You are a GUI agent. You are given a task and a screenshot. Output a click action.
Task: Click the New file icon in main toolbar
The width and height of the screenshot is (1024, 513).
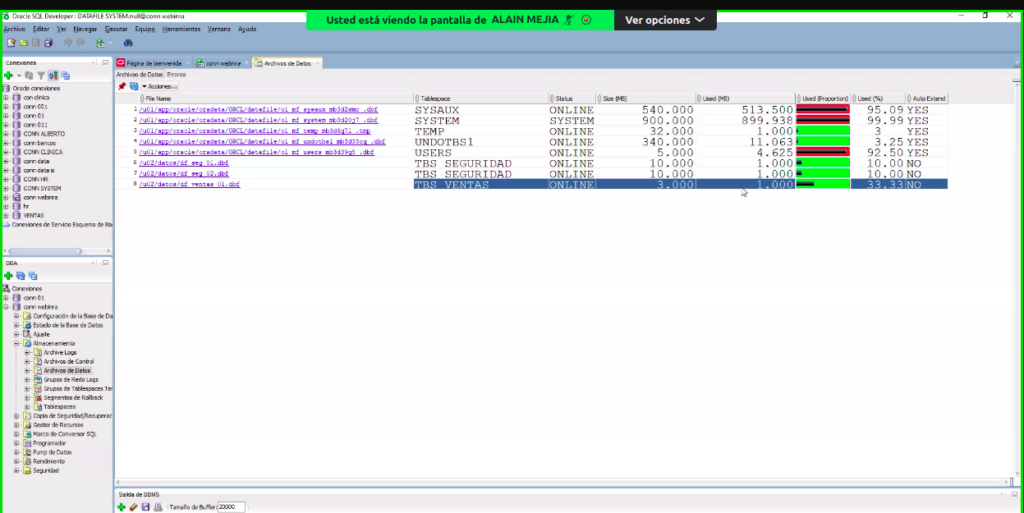[x=9, y=43]
